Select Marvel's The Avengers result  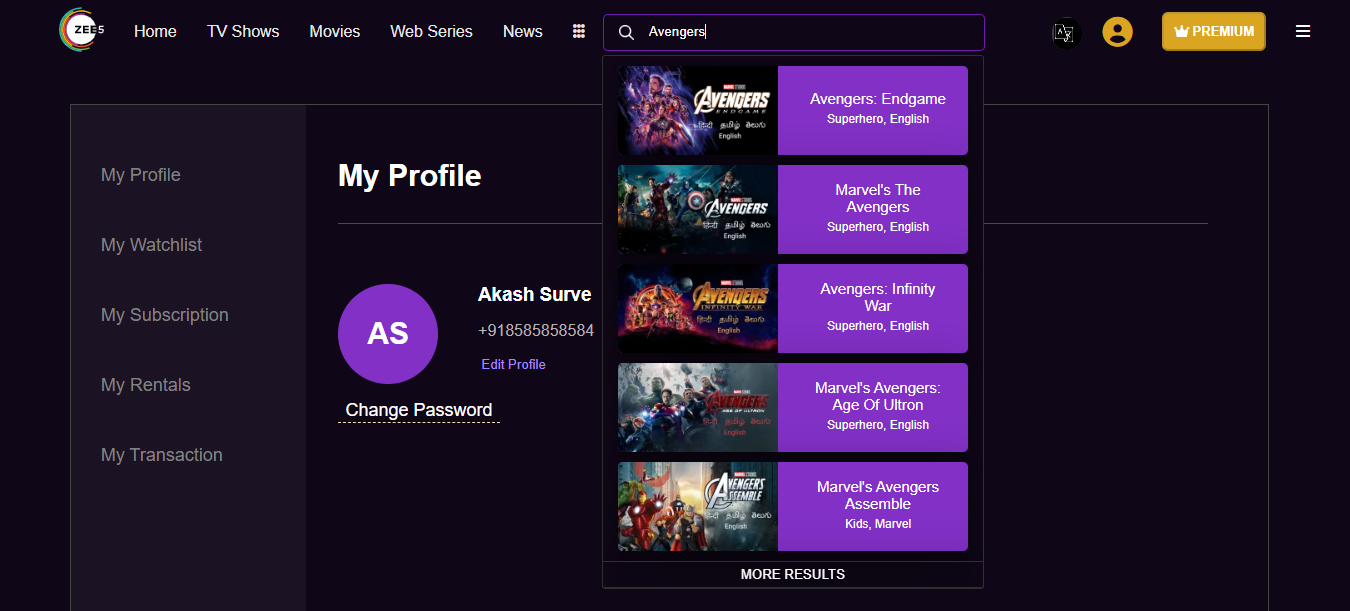(x=792, y=209)
